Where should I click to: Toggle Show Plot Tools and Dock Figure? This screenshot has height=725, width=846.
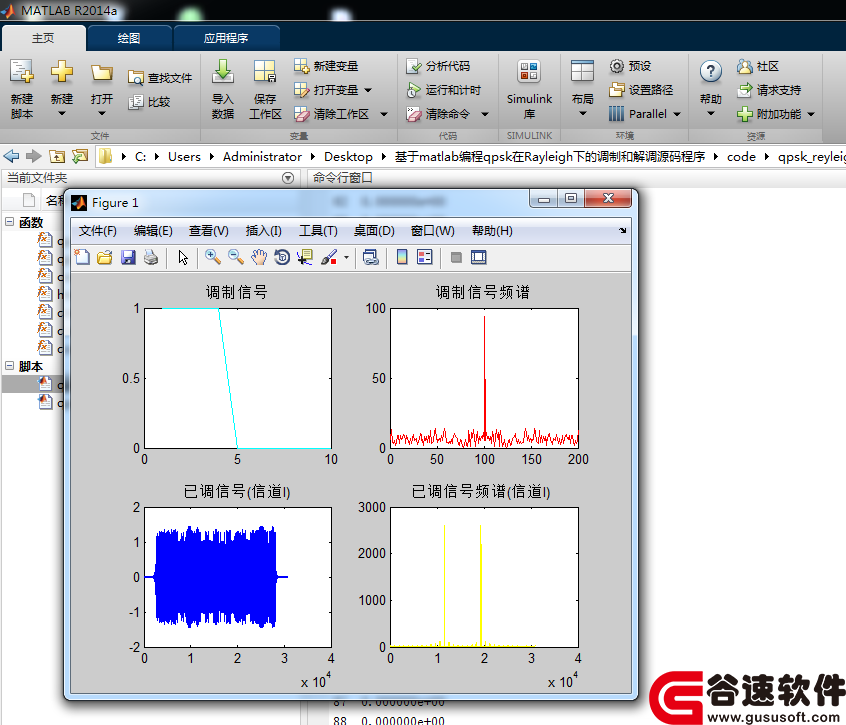pyautogui.click(x=479, y=257)
